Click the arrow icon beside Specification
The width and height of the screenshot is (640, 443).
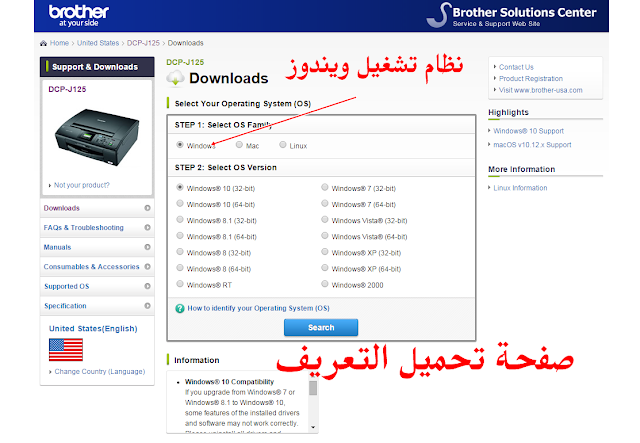point(147,306)
